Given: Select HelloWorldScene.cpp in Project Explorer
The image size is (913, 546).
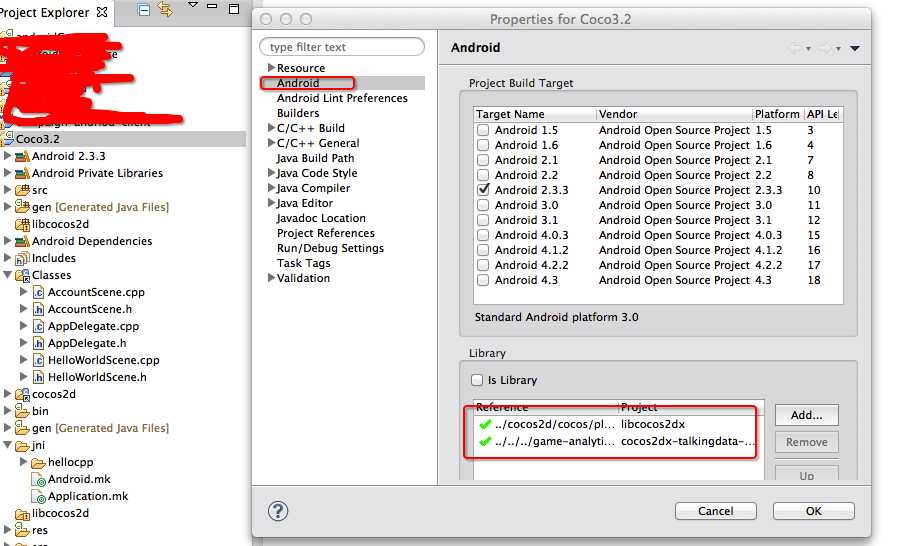Looking at the screenshot, I should [103, 360].
